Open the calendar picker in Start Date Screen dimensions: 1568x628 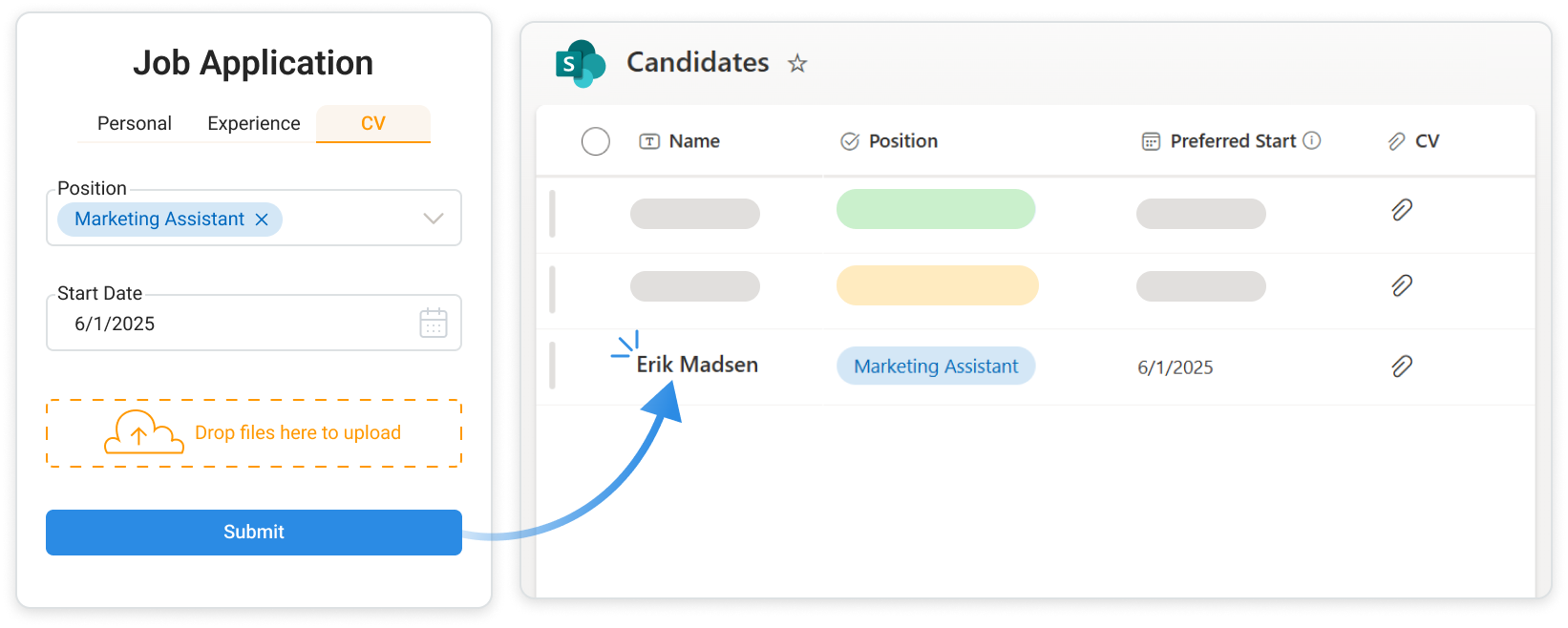click(x=434, y=323)
